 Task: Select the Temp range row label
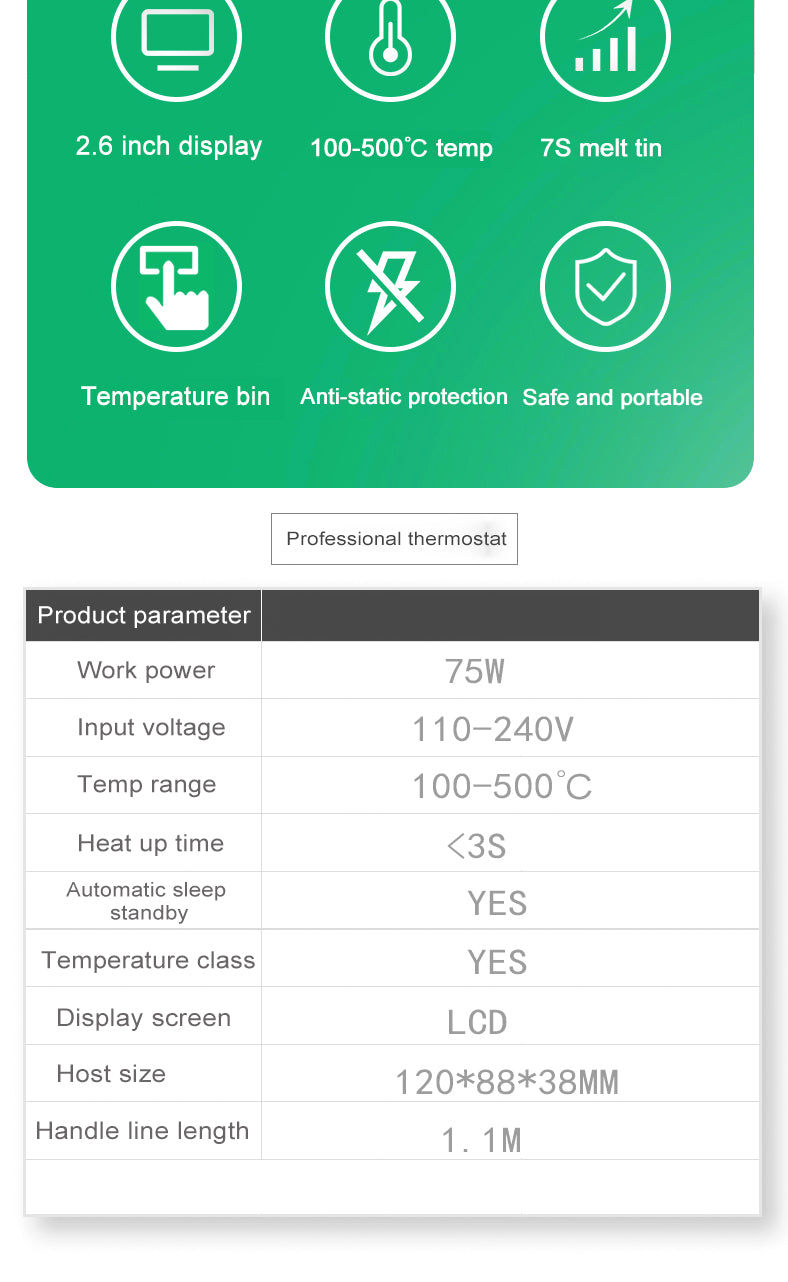[x=147, y=785]
